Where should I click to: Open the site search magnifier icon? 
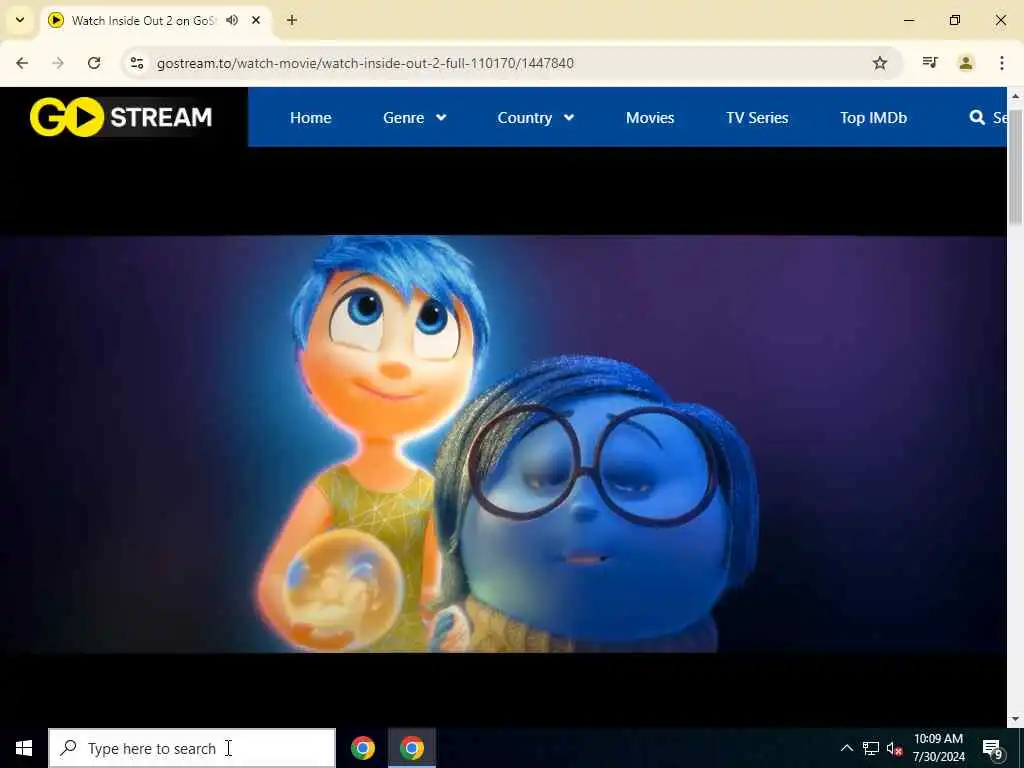977,118
